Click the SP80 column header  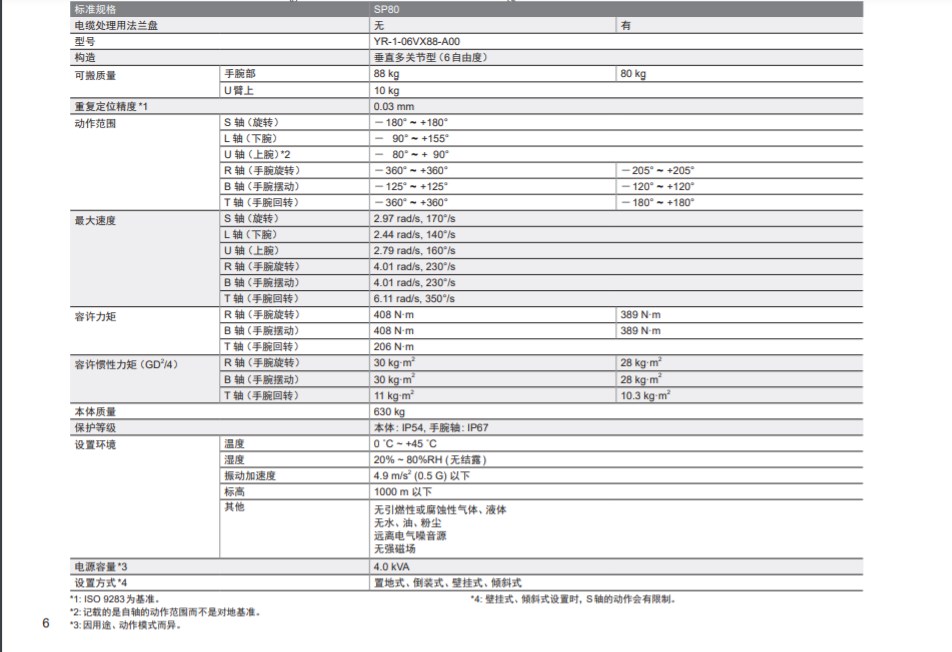click(386, 9)
